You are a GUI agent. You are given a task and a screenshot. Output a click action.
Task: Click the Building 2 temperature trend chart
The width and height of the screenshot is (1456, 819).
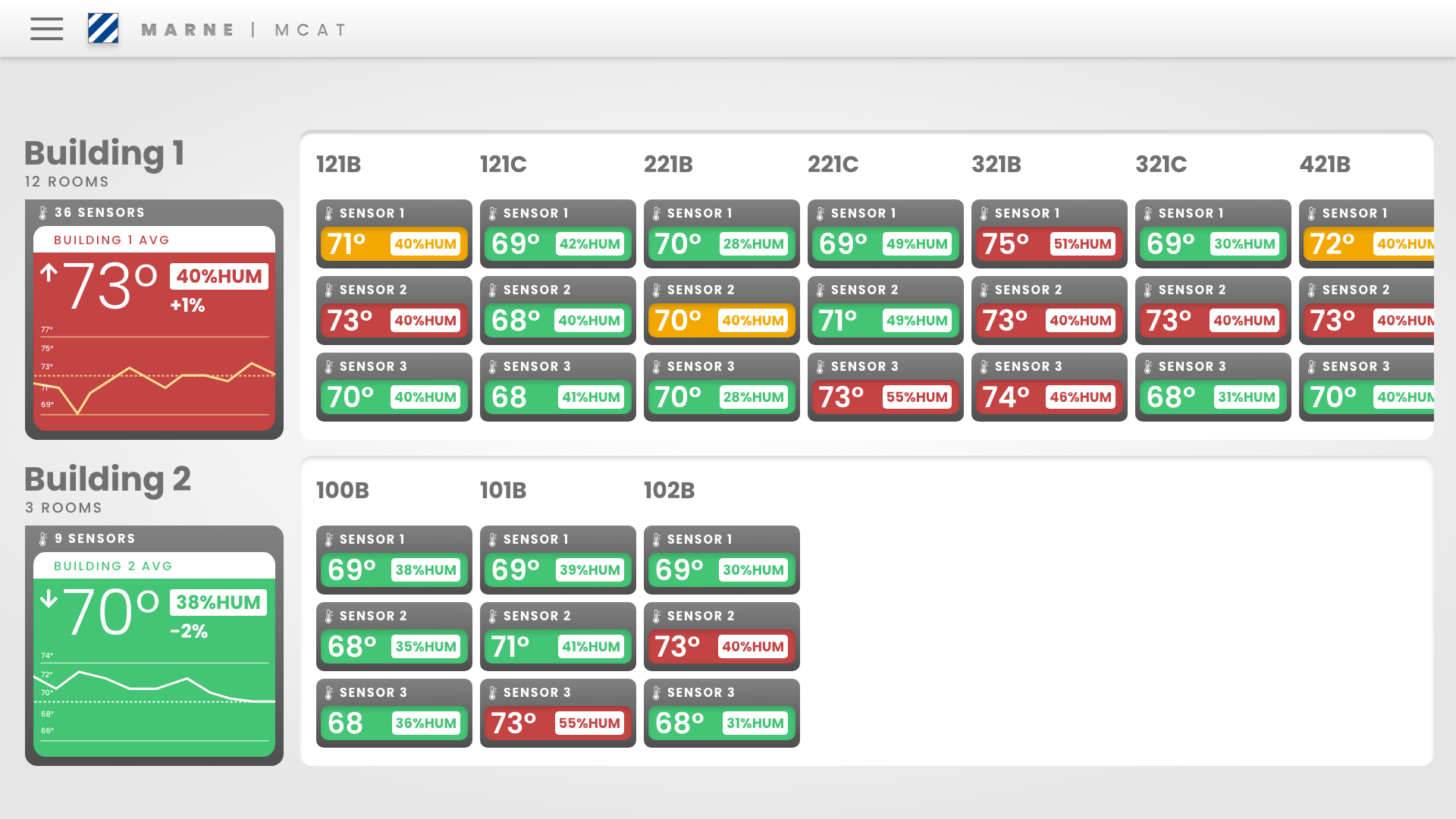[x=155, y=698]
